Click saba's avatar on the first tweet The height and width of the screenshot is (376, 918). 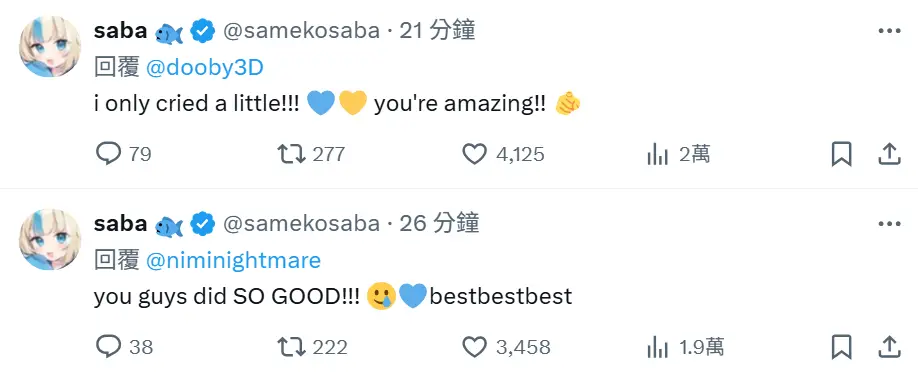point(50,47)
